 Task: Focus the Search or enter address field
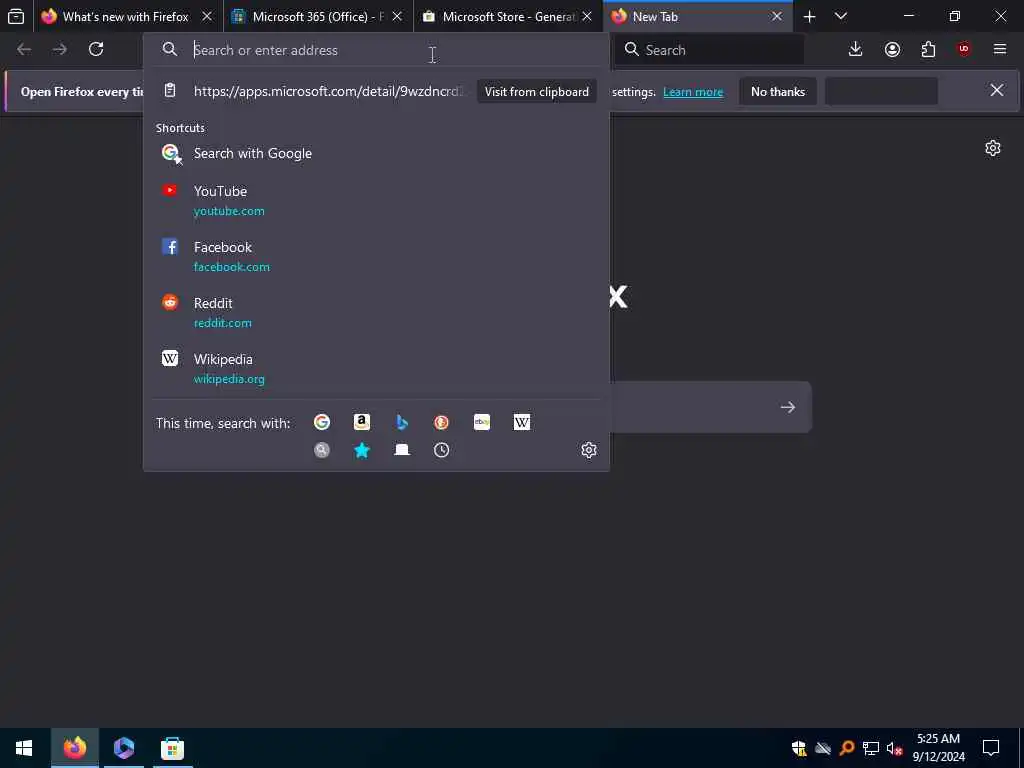click(x=376, y=50)
